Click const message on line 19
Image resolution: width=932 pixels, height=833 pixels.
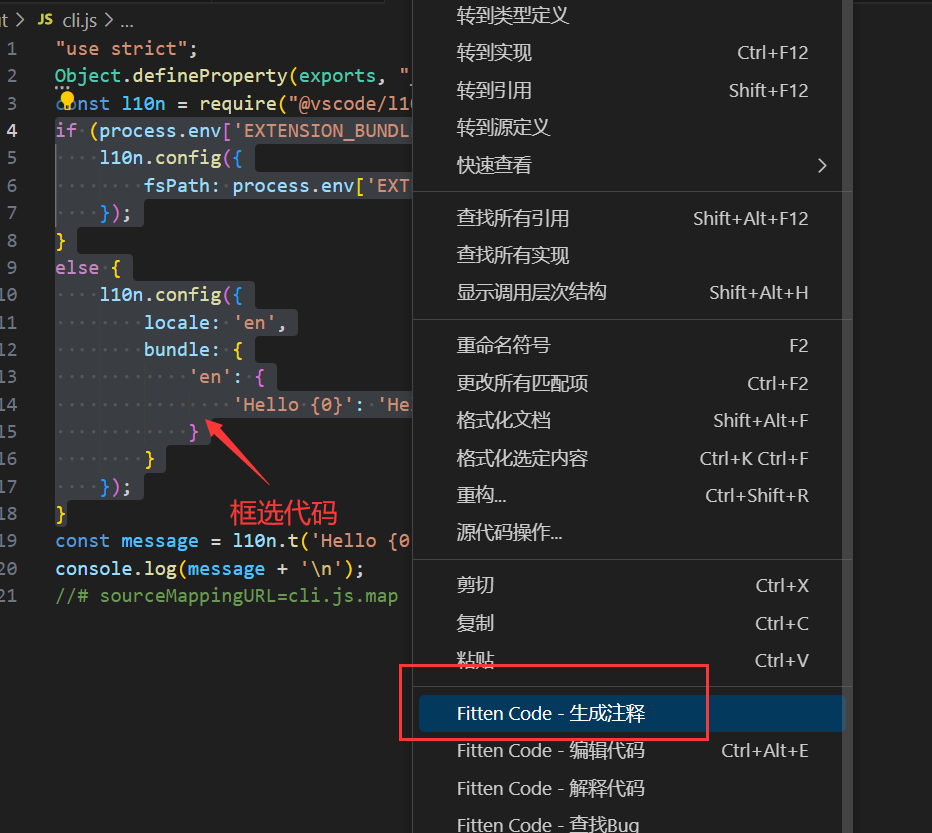[127, 541]
